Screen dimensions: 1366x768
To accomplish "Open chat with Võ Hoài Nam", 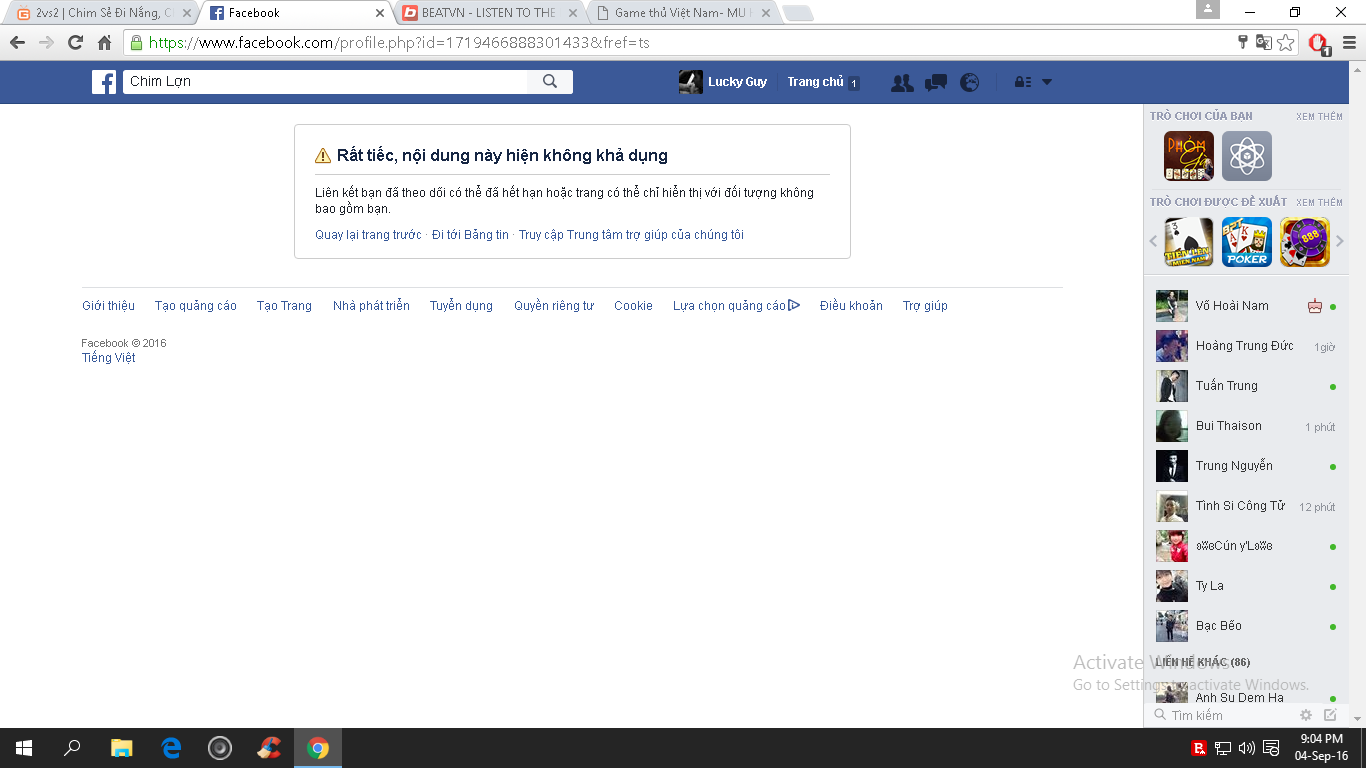I will coord(1232,306).
